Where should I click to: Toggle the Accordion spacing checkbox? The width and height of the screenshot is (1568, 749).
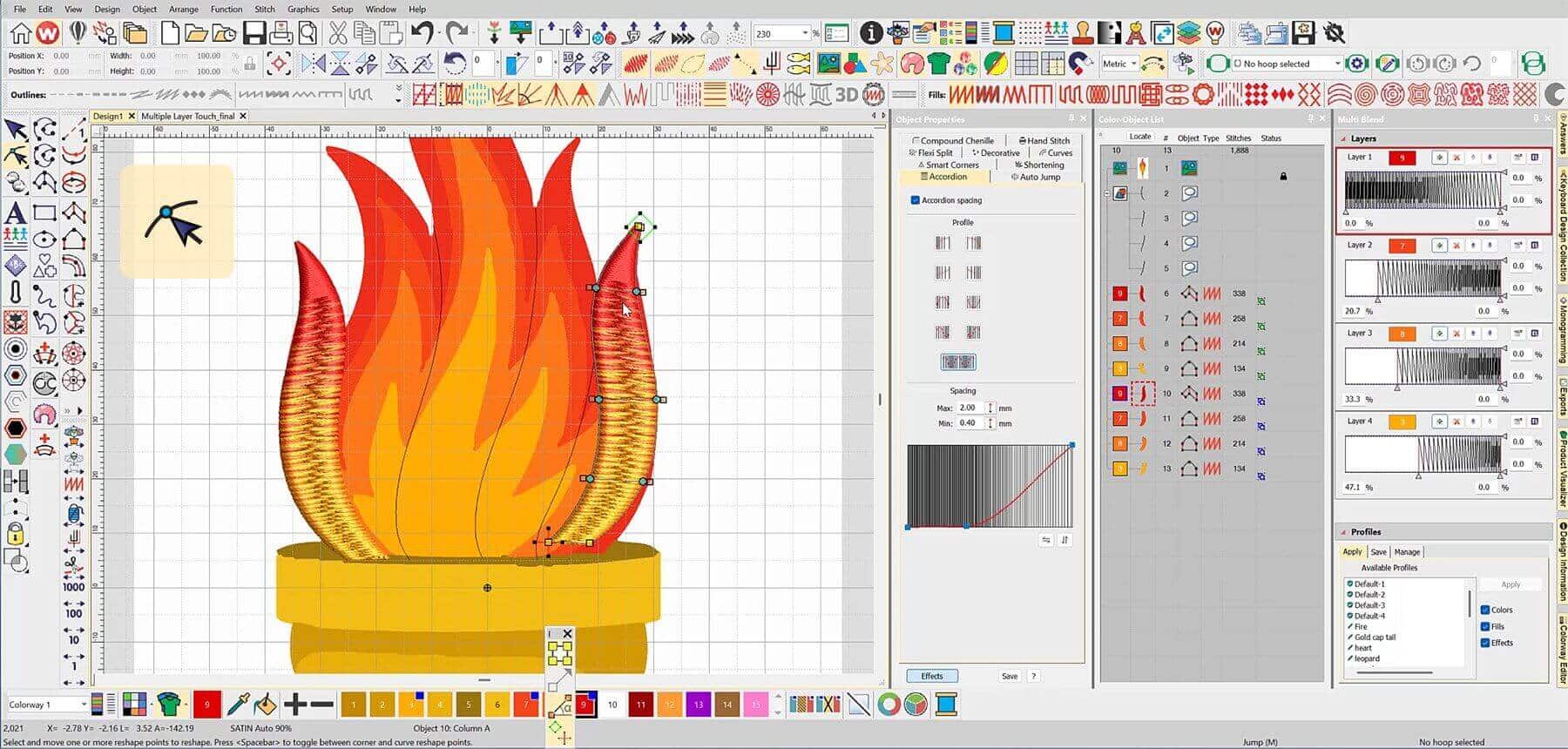[x=916, y=200]
